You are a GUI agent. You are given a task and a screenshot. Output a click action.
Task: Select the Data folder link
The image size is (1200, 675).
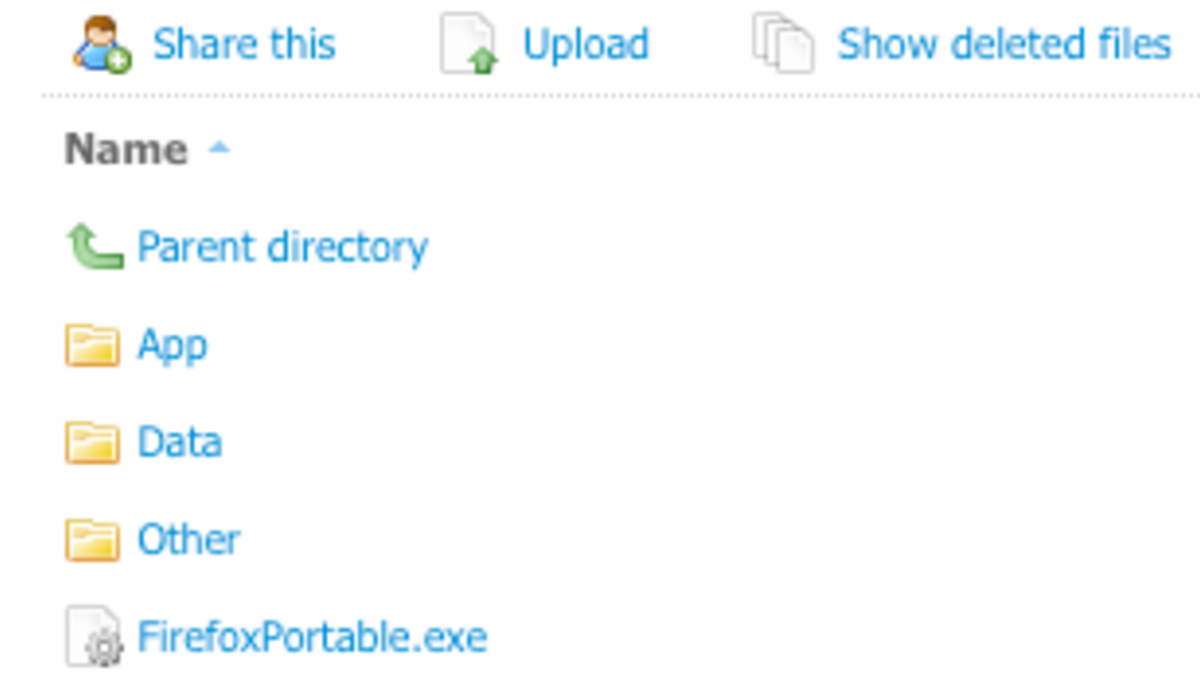point(180,441)
